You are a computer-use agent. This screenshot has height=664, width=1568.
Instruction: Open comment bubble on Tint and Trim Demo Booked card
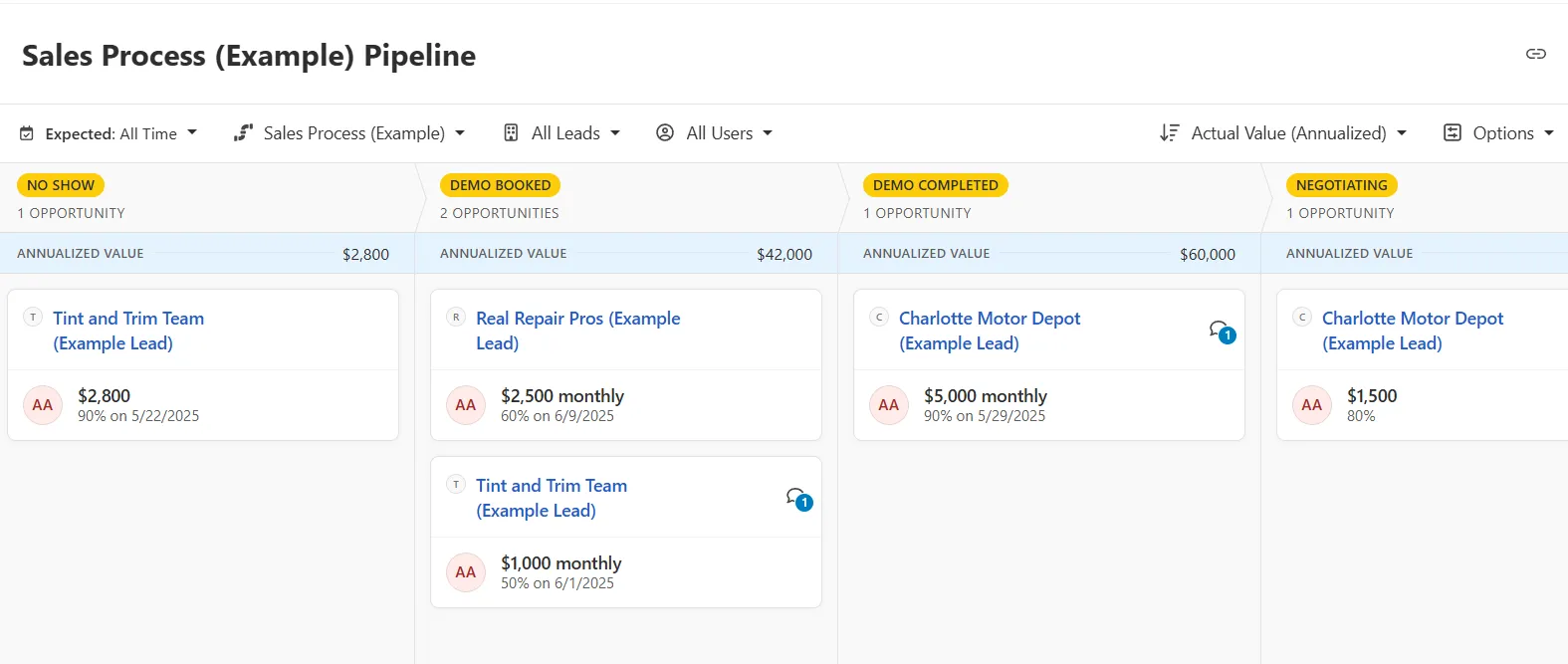pyautogui.click(x=797, y=498)
